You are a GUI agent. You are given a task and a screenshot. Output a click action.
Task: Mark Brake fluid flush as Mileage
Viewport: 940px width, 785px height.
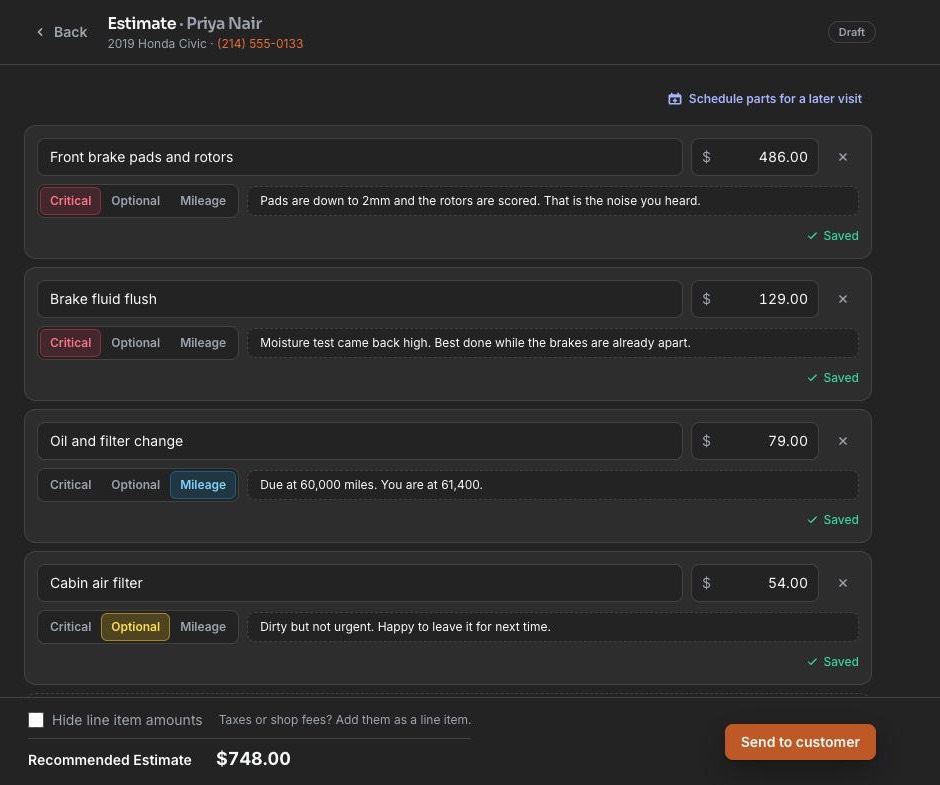coord(203,343)
